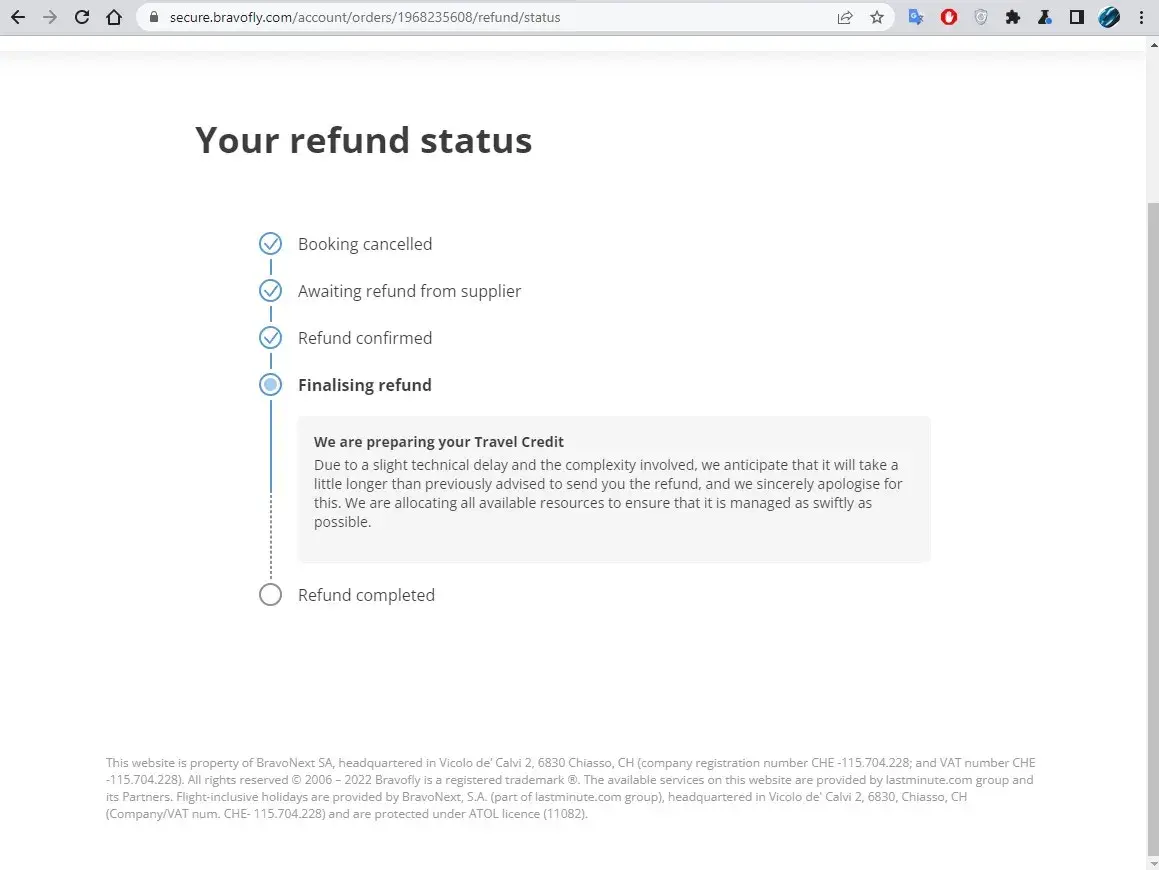Click the Refund confirmed checkmark step
Screen dimensions: 1159x870
click(270, 338)
